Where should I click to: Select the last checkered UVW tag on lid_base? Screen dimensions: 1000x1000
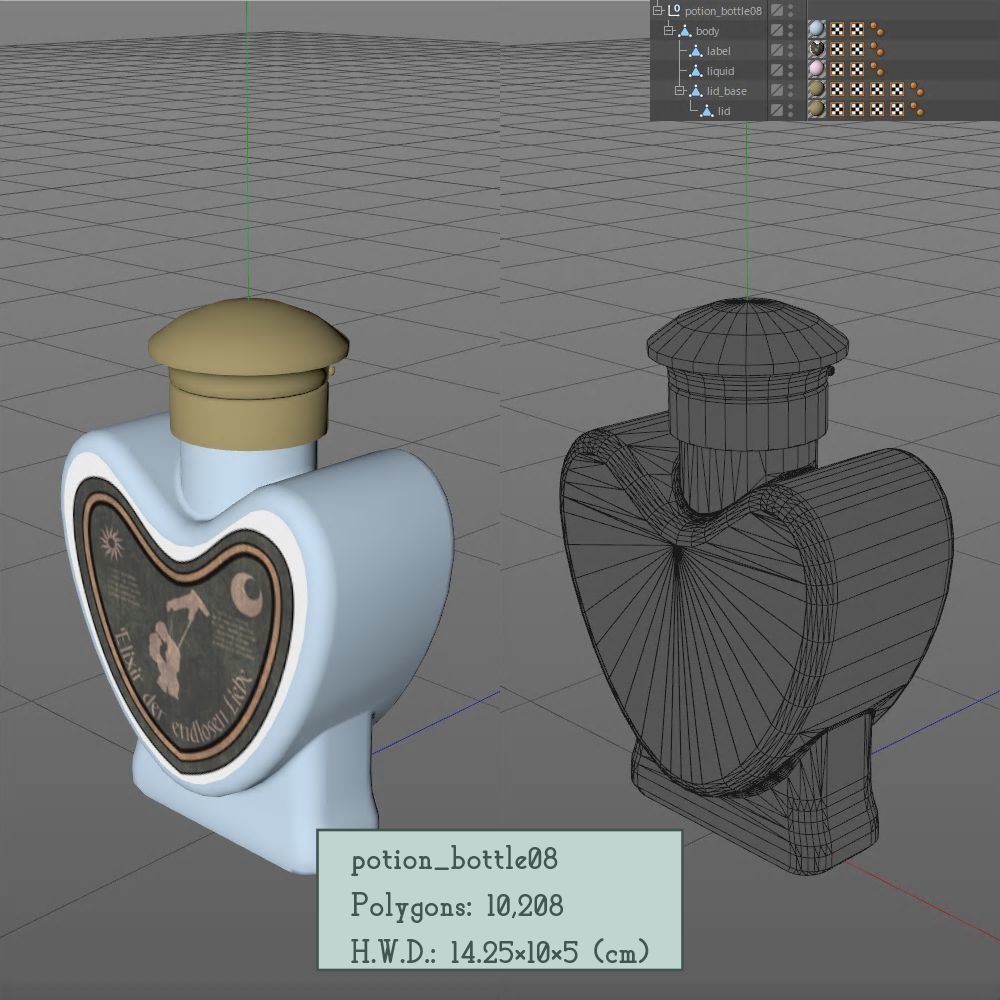897,89
